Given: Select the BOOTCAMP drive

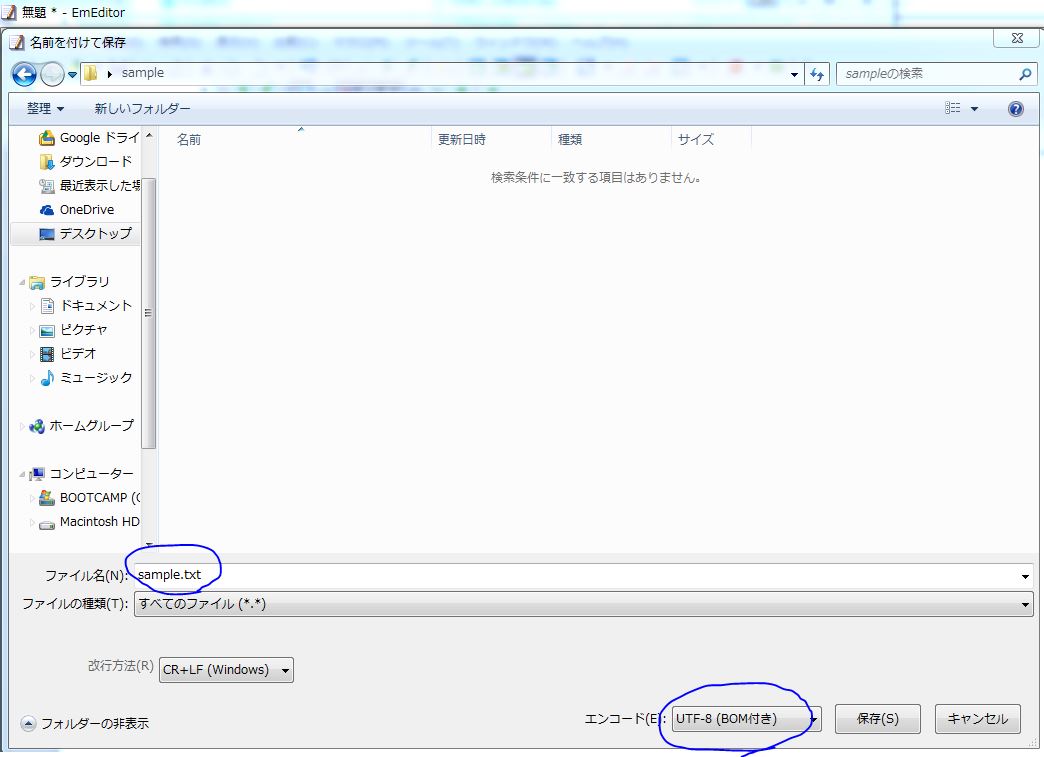Looking at the screenshot, I should tap(100, 497).
